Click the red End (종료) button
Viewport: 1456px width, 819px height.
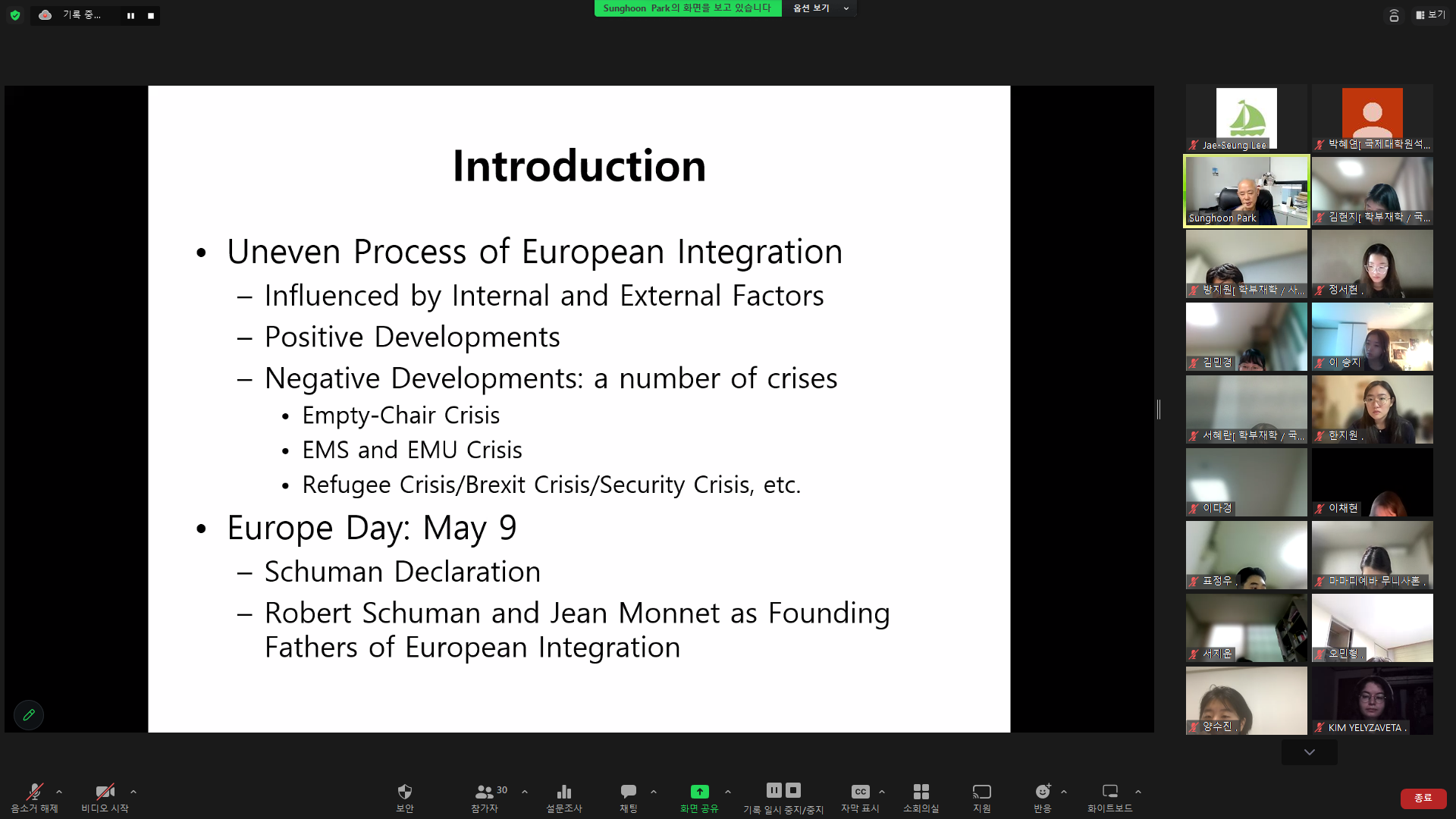[1423, 798]
